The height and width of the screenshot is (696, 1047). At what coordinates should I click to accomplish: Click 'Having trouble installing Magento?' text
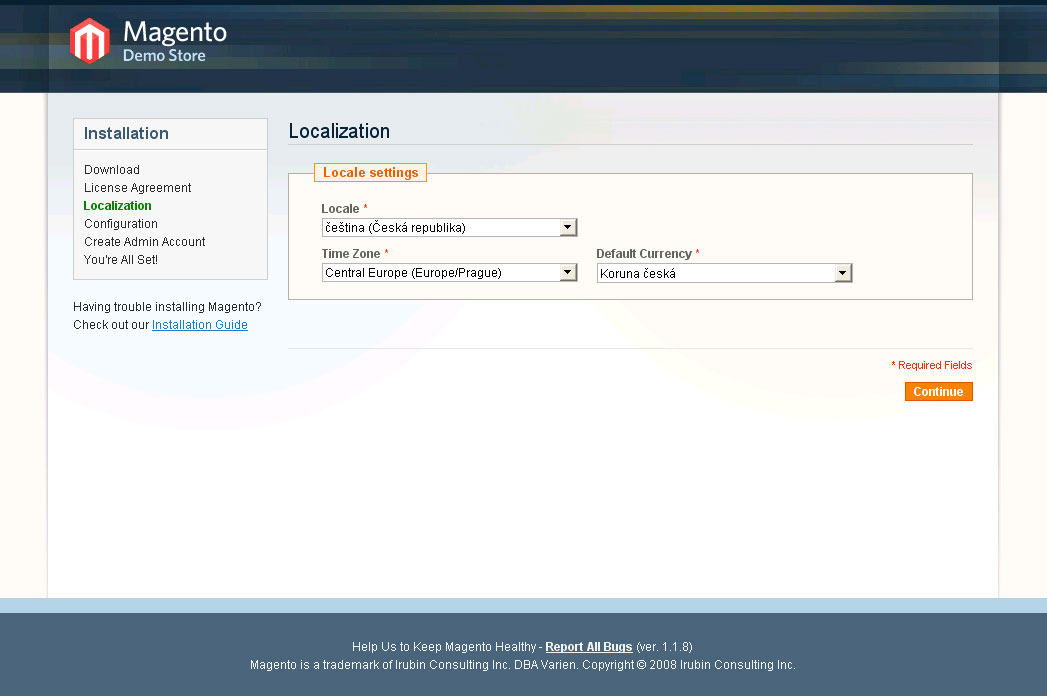tap(167, 307)
